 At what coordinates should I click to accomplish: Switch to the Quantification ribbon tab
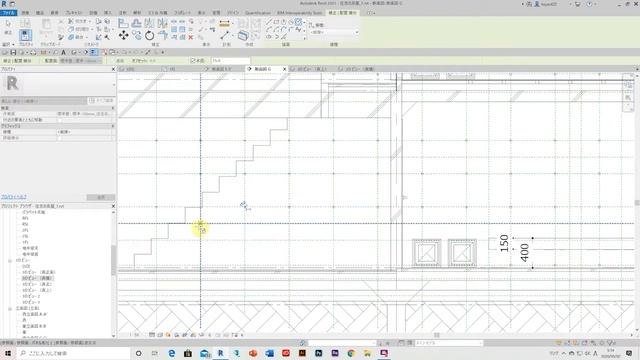pyautogui.click(x=258, y=13)
